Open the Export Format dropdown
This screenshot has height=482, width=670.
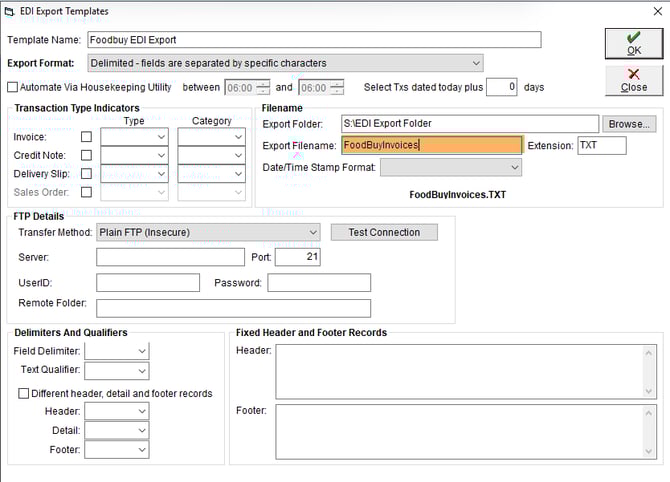tap(285, 63)
